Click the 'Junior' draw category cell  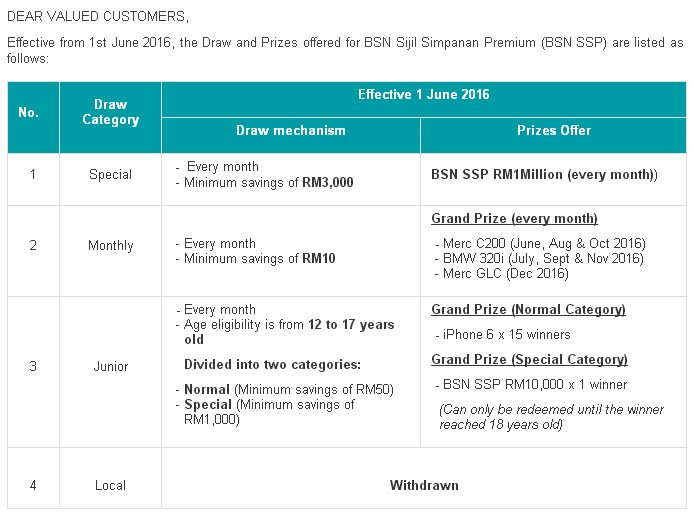[x=111, y=367]
